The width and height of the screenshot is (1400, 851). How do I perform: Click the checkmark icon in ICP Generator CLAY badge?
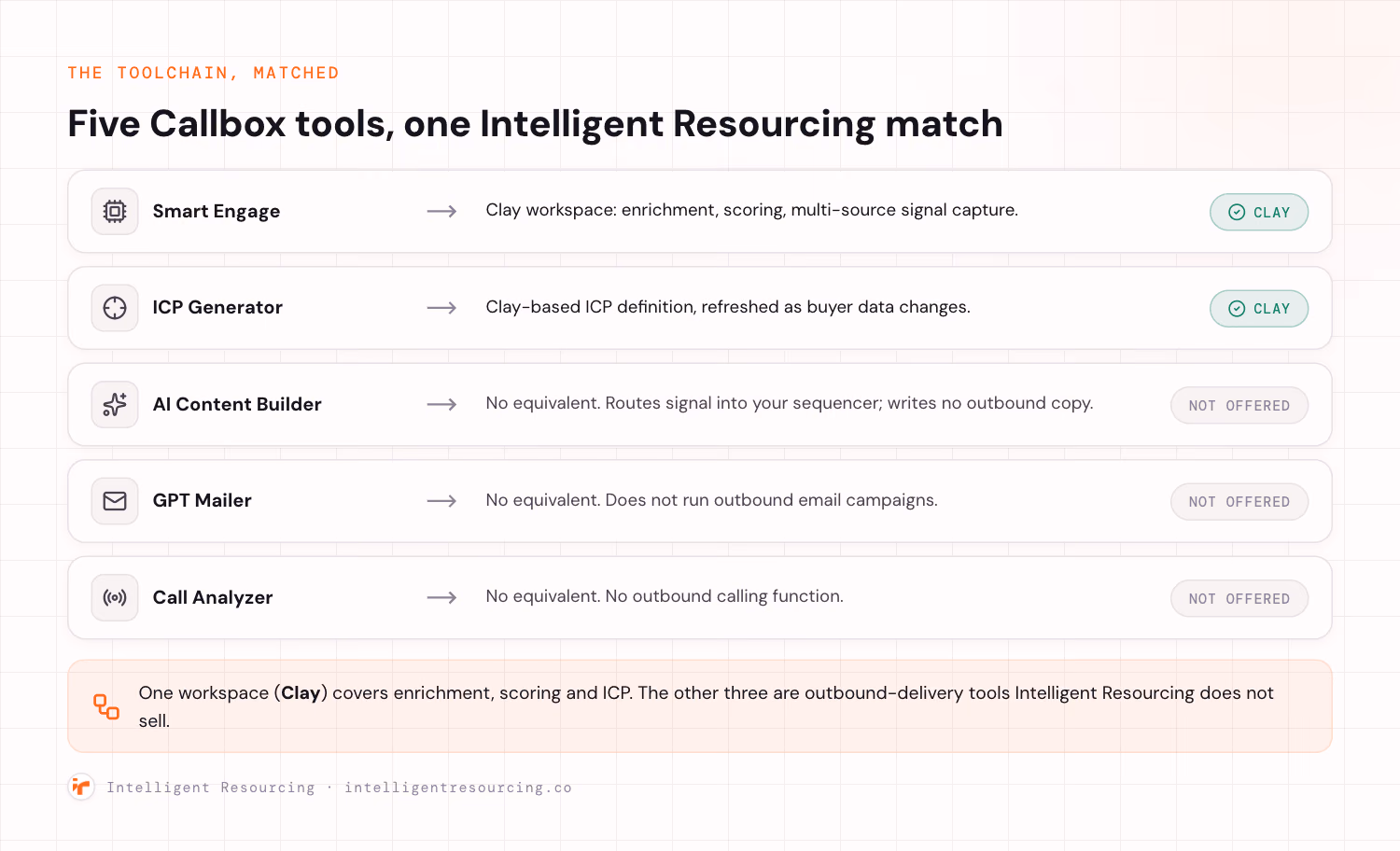coord(1237,309)
